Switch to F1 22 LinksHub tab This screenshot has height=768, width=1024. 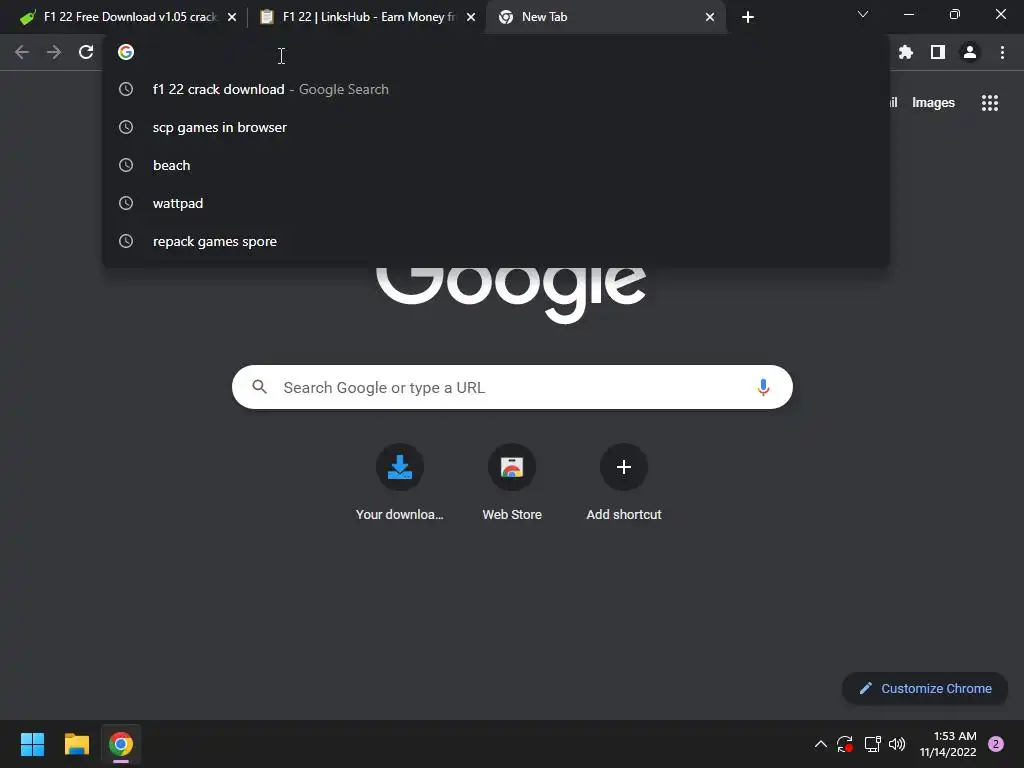point(369,18)
